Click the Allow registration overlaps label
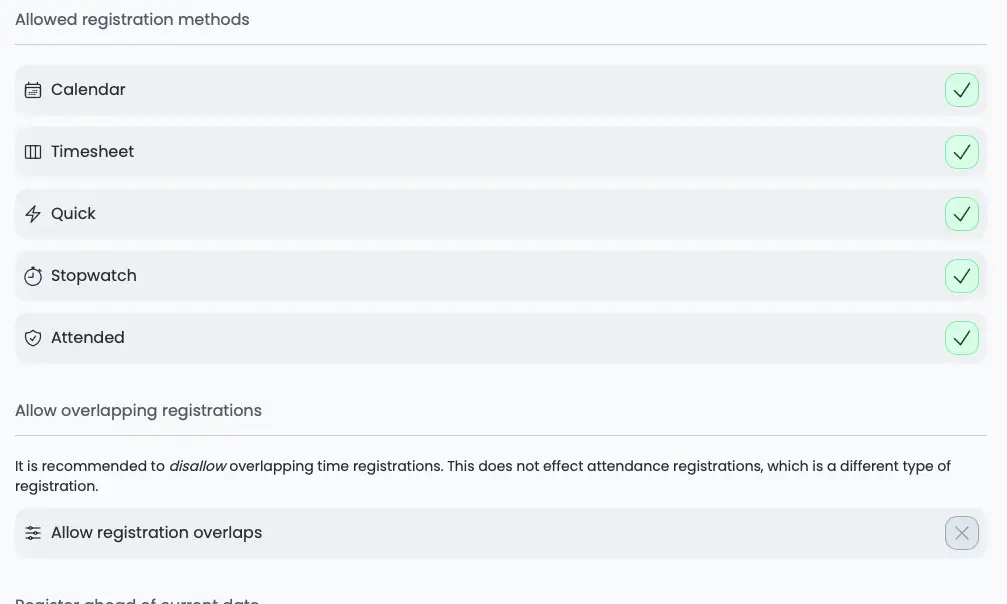 (157, 533)
